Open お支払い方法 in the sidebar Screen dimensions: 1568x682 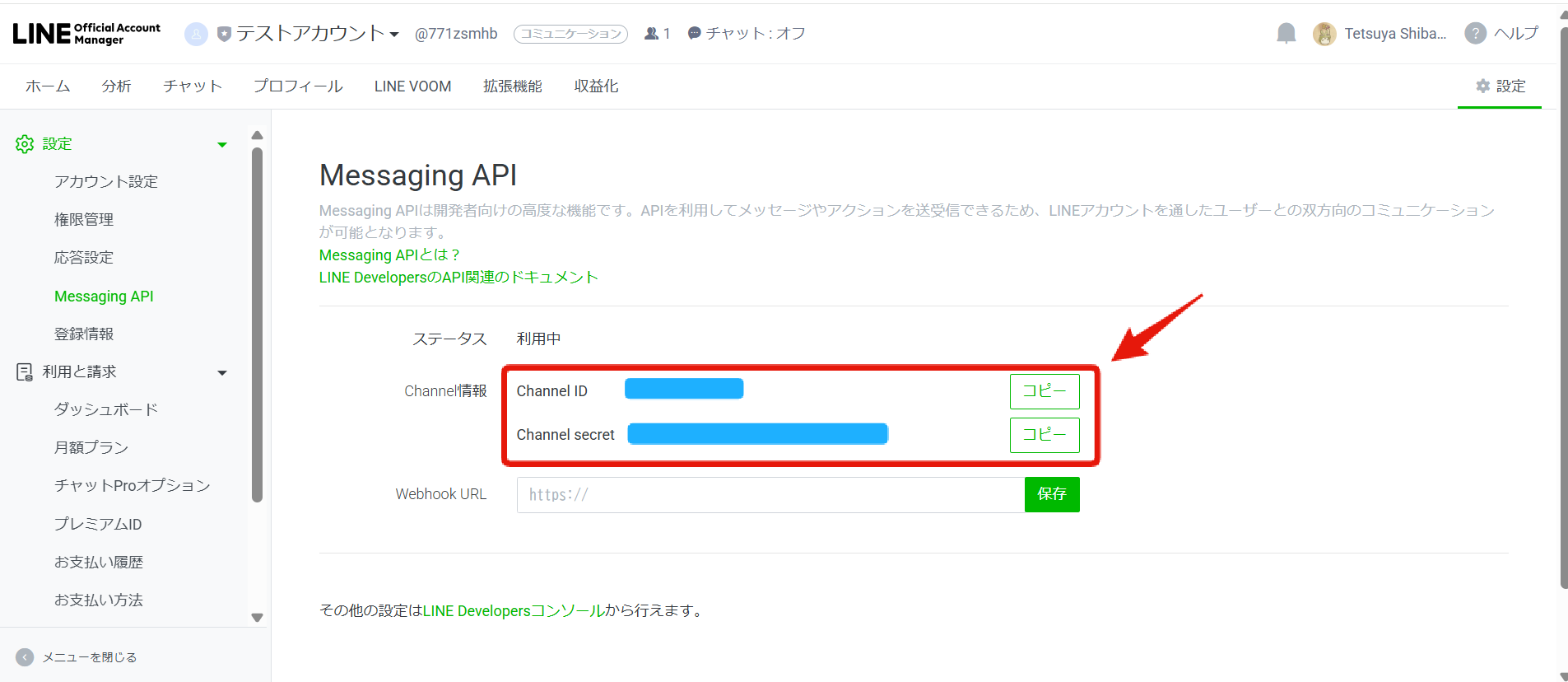[99, 600]
